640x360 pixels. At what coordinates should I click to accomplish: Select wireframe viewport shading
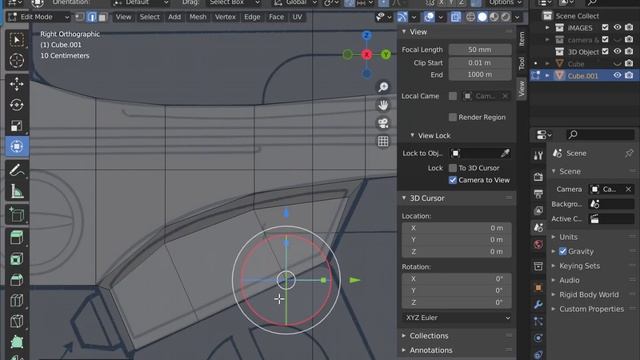[x=471, y=17]
